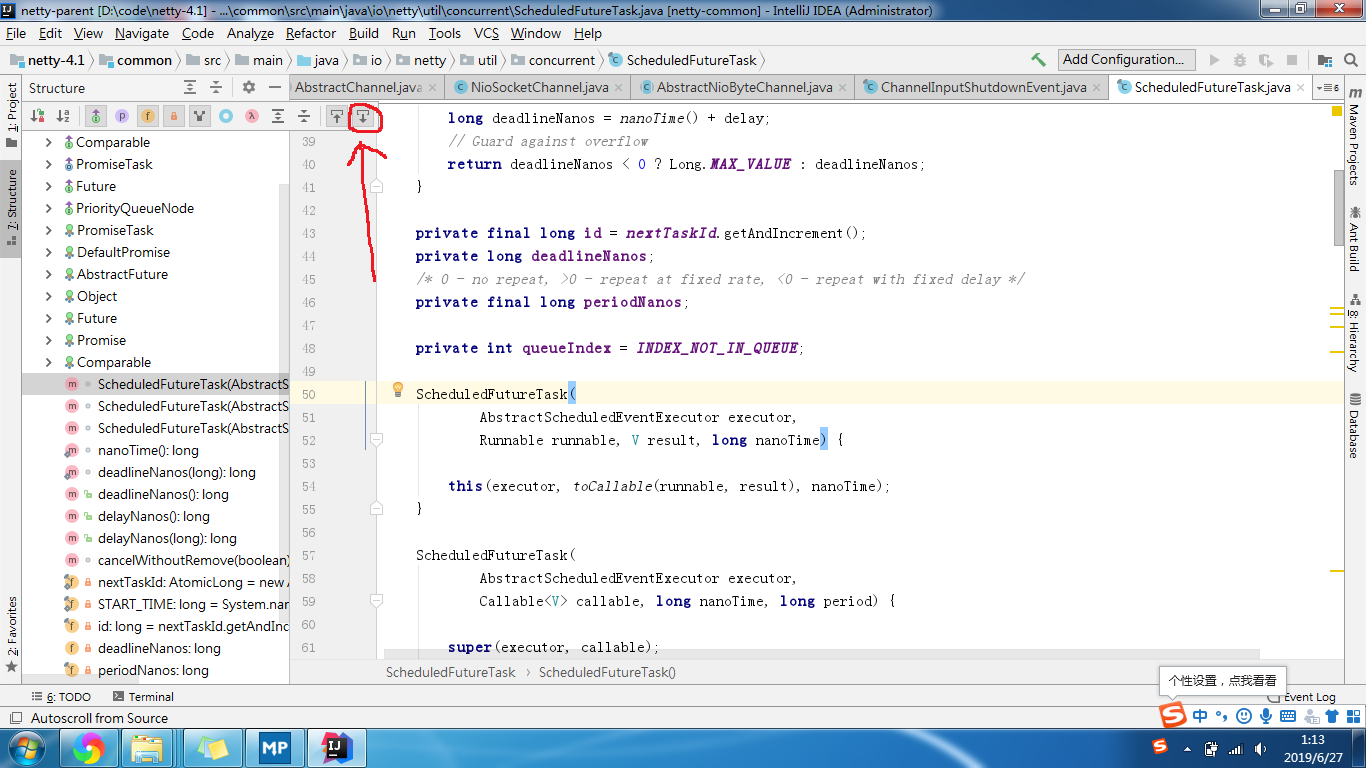
Task: Switch to ChannelInputShutdownEvent.java tab
Action: click(x=984, y=87)
